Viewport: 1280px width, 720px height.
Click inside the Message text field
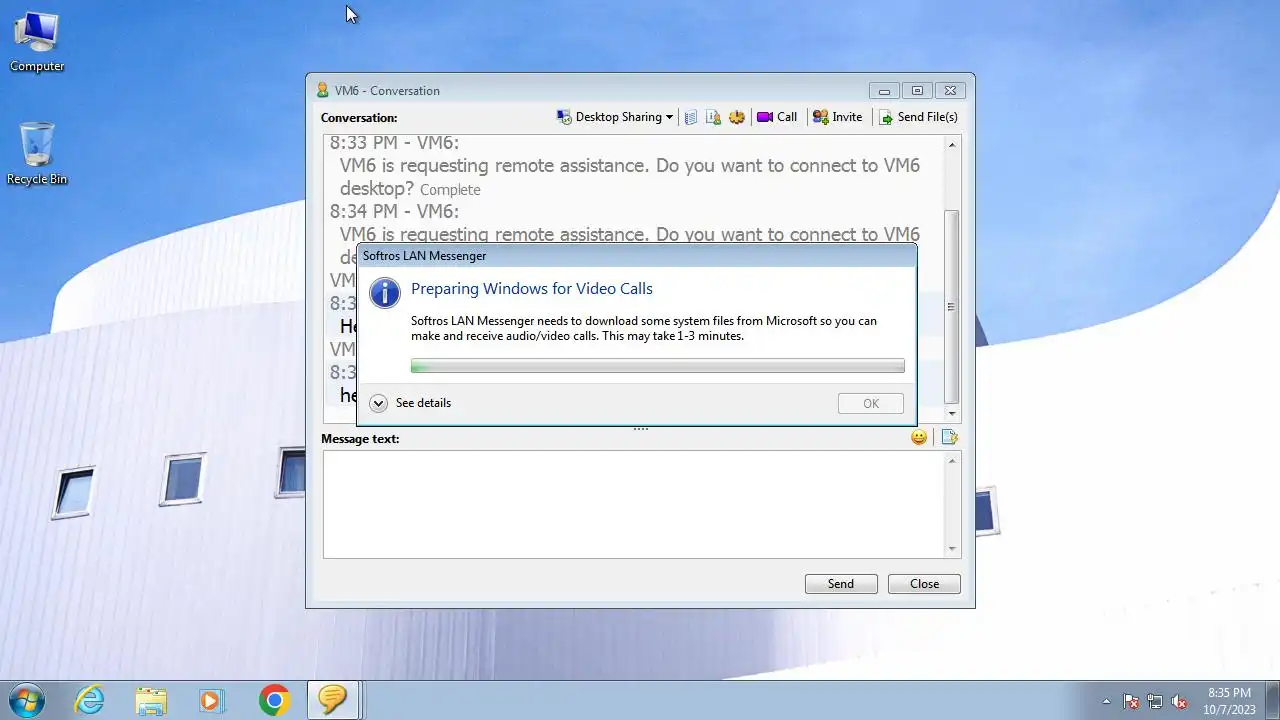[634, 504]
